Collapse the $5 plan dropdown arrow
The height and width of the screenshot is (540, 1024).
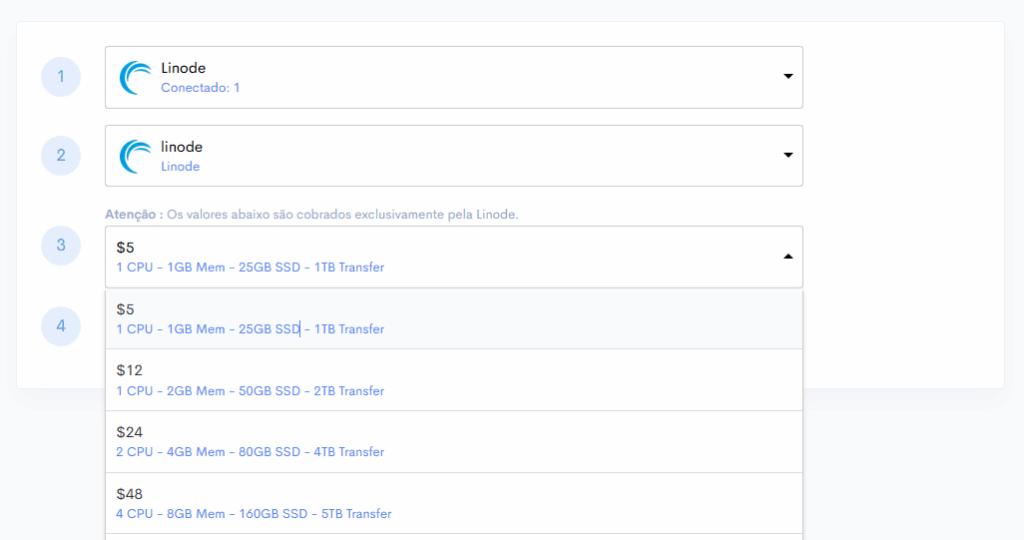tap(788, 257)
